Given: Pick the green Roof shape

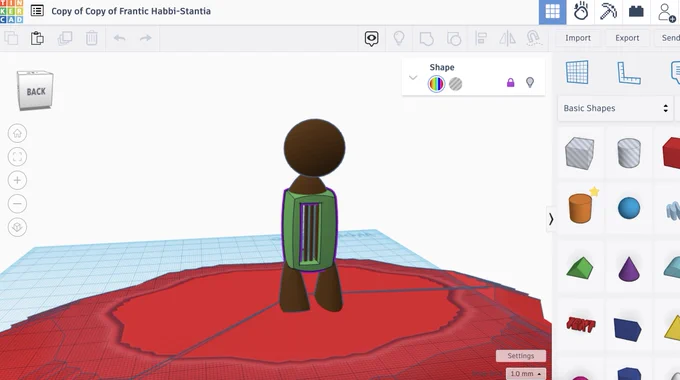Looking at the screenshot, I should 580,267.
